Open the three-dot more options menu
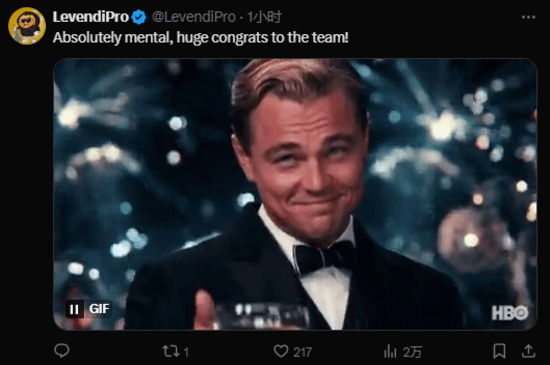 528,17
